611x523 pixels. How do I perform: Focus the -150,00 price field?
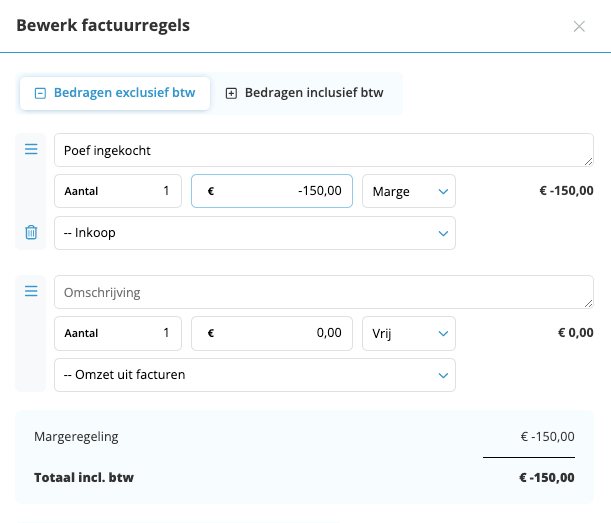[272, 191]
